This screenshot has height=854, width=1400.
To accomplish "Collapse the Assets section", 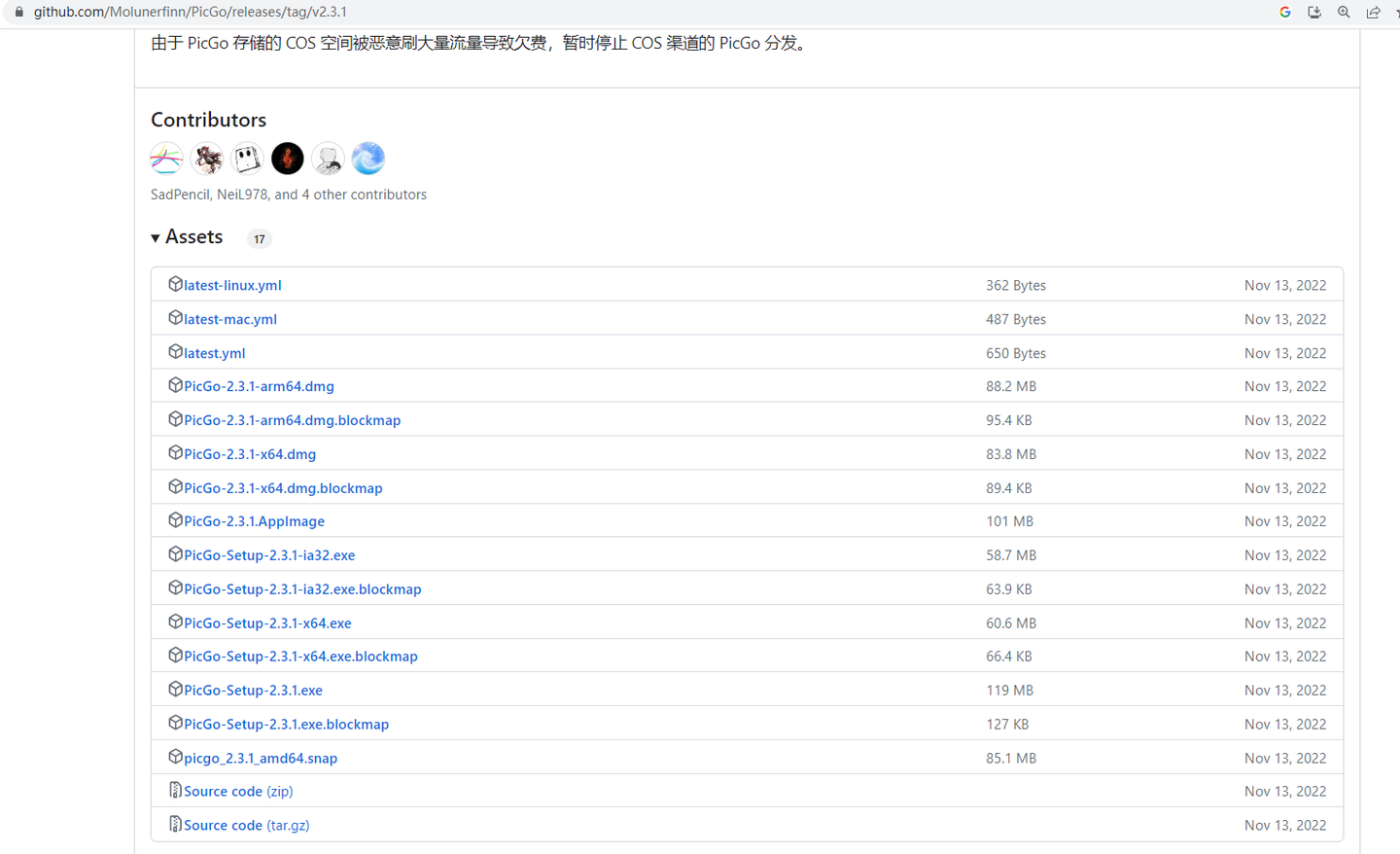I will tap(156, 236).
